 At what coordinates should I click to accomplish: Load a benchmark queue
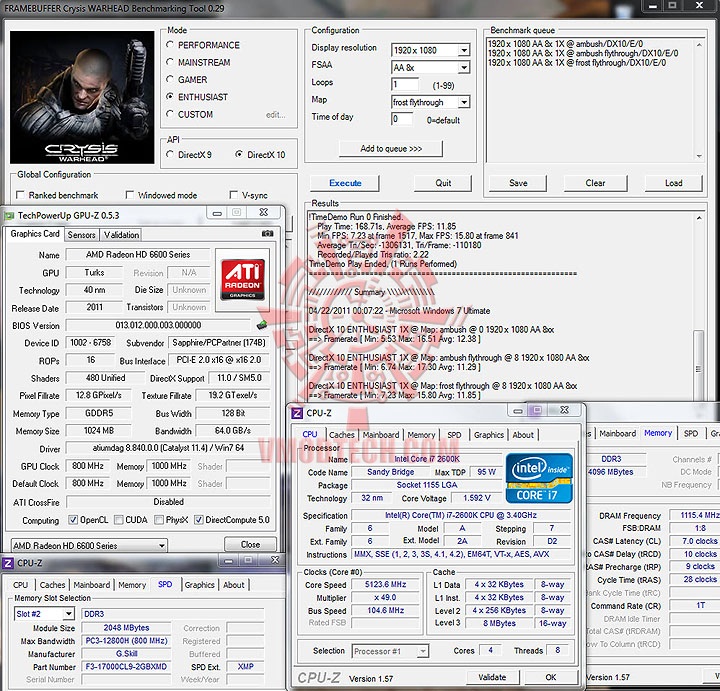pos(673,183)
